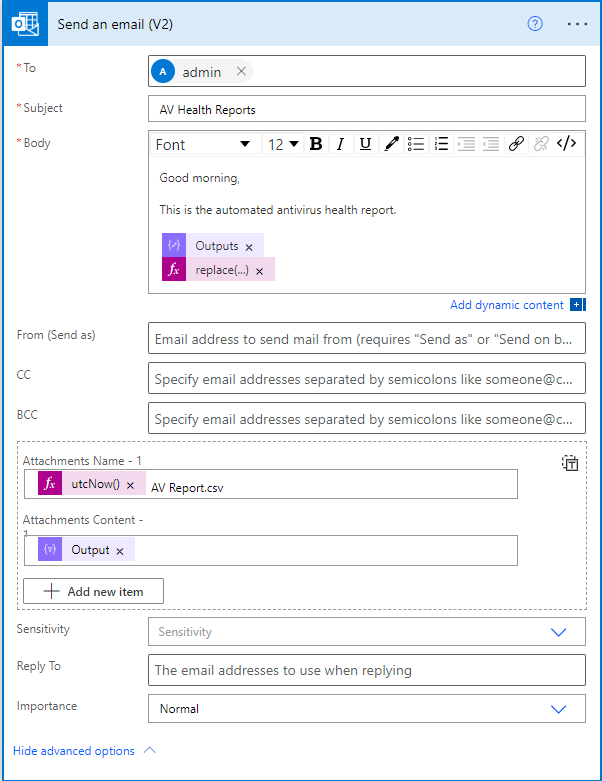This screenshot has height=781, width=602.
Task: Open the text highlight color pen
Action: pyautogui.click(x=391, y=144)
